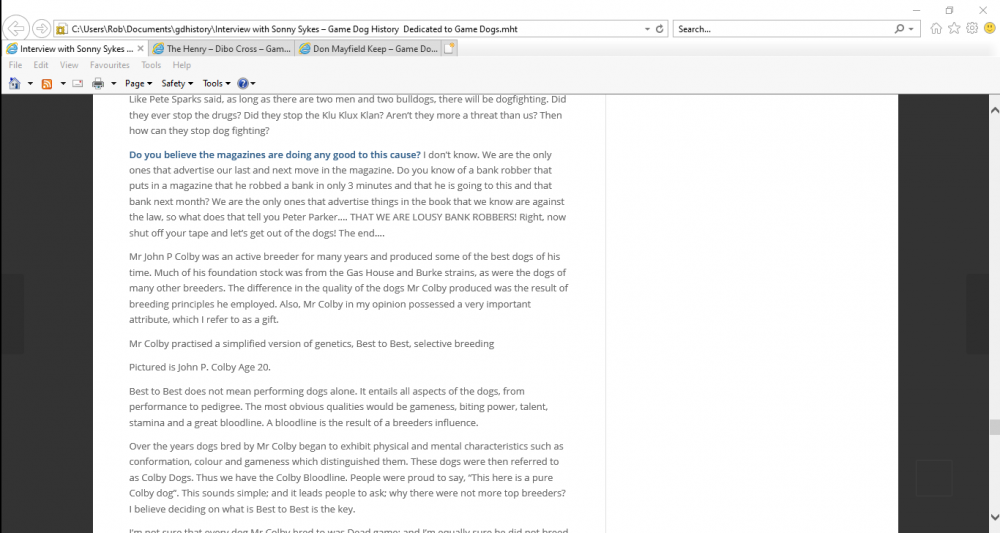Open the Help menu

tap(182, 65)
